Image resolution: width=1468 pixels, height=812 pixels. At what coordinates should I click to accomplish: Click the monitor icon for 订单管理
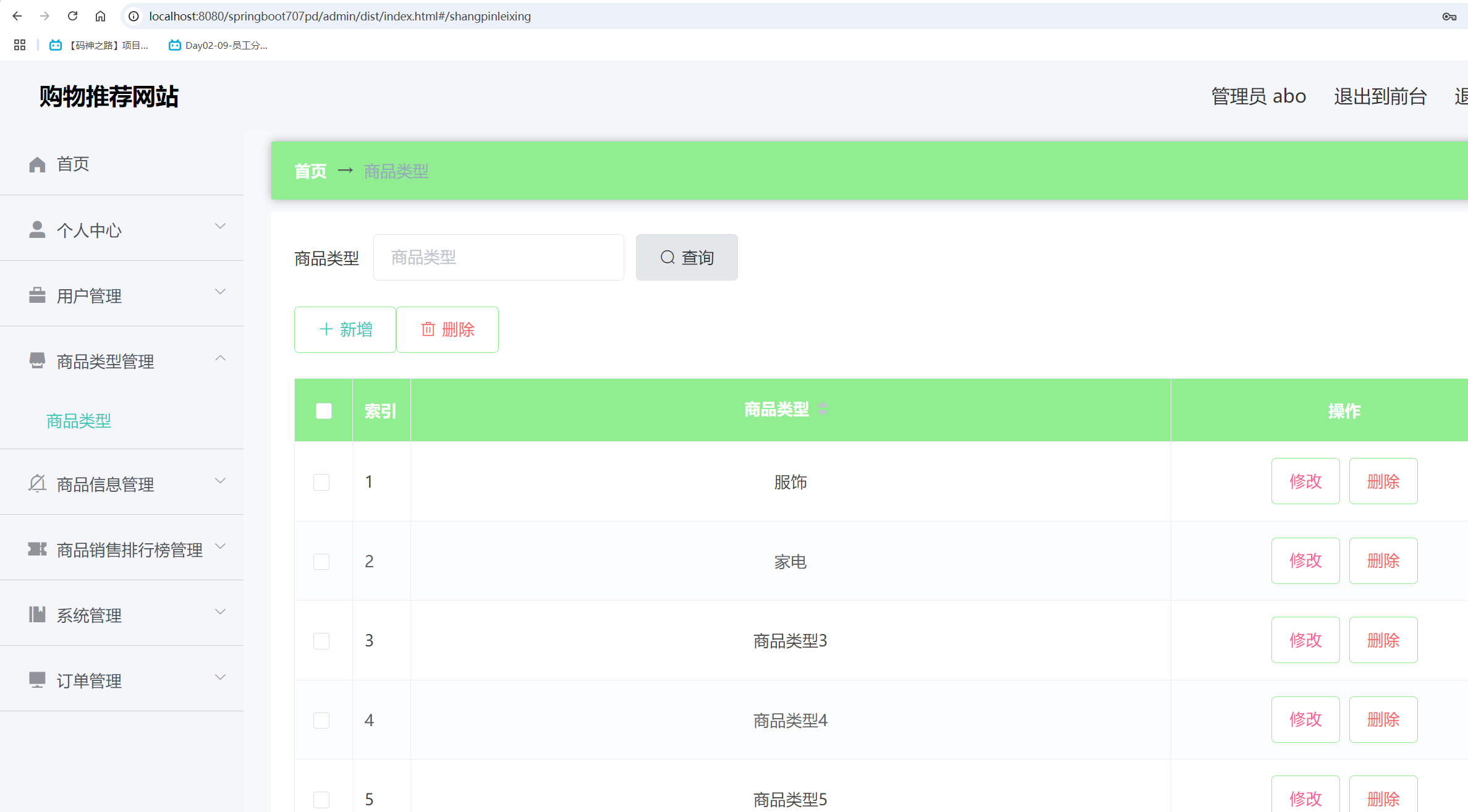[x=37, y=680]
